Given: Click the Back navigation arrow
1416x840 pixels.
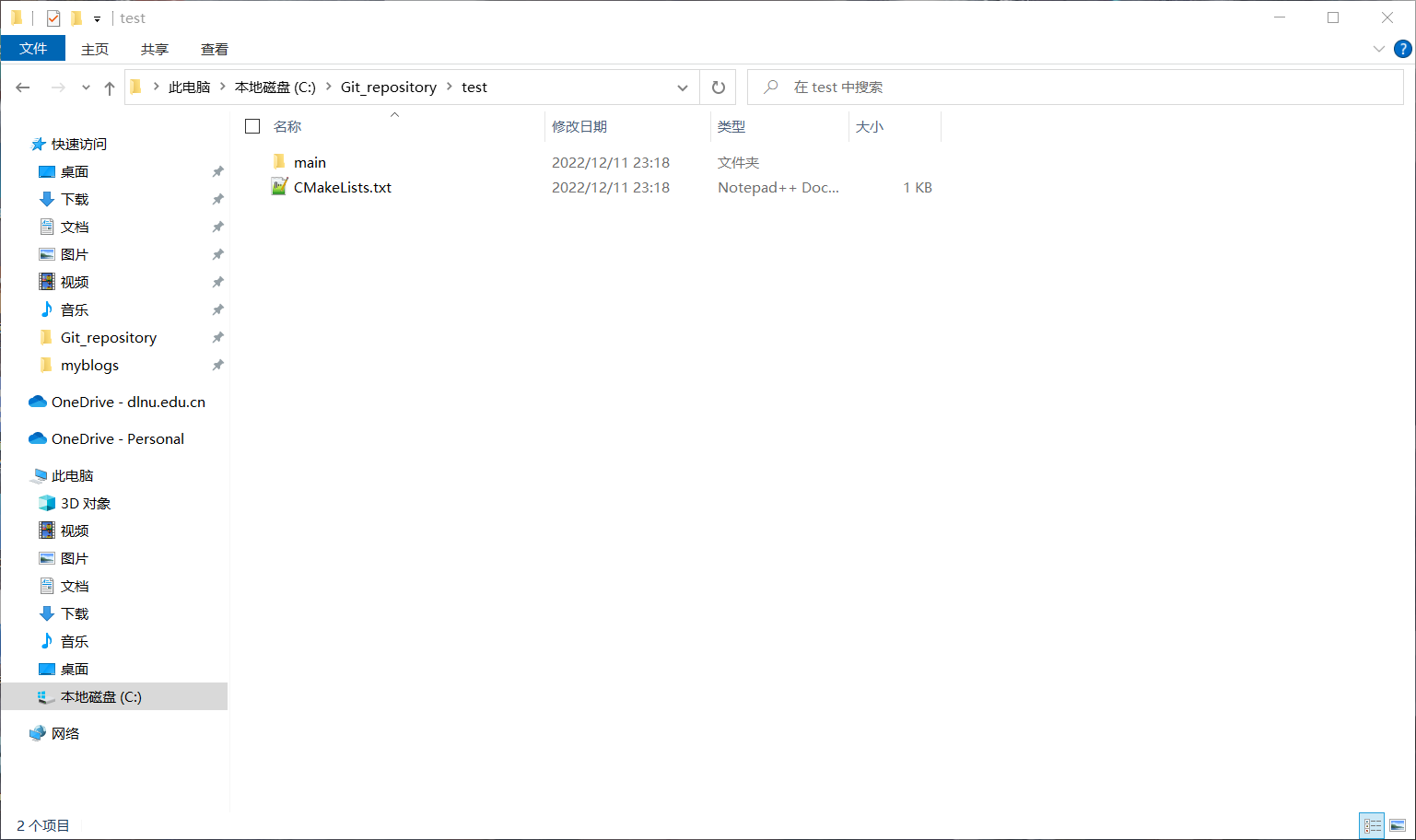Looking at the screenshot, I should click(23, 87).
